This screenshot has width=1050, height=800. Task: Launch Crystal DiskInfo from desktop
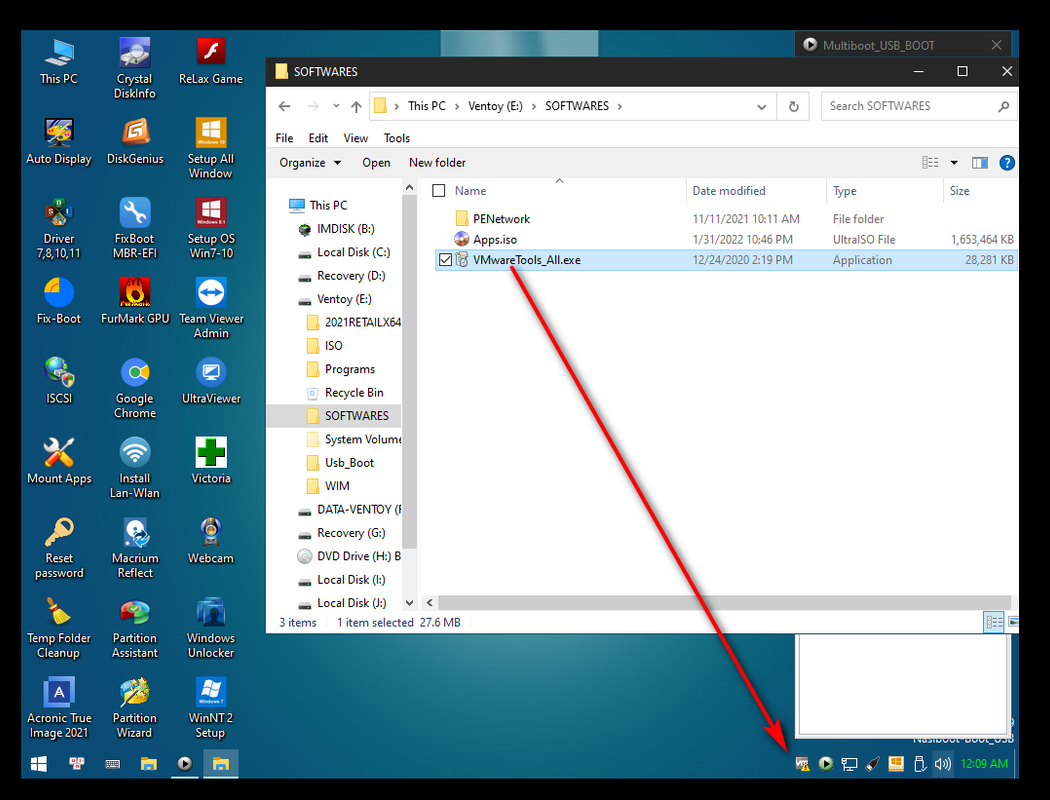[135, 68]
